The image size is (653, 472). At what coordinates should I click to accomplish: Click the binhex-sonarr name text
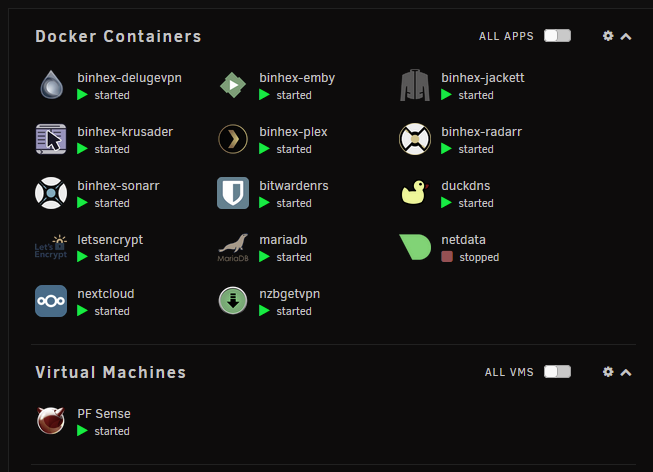118,186
